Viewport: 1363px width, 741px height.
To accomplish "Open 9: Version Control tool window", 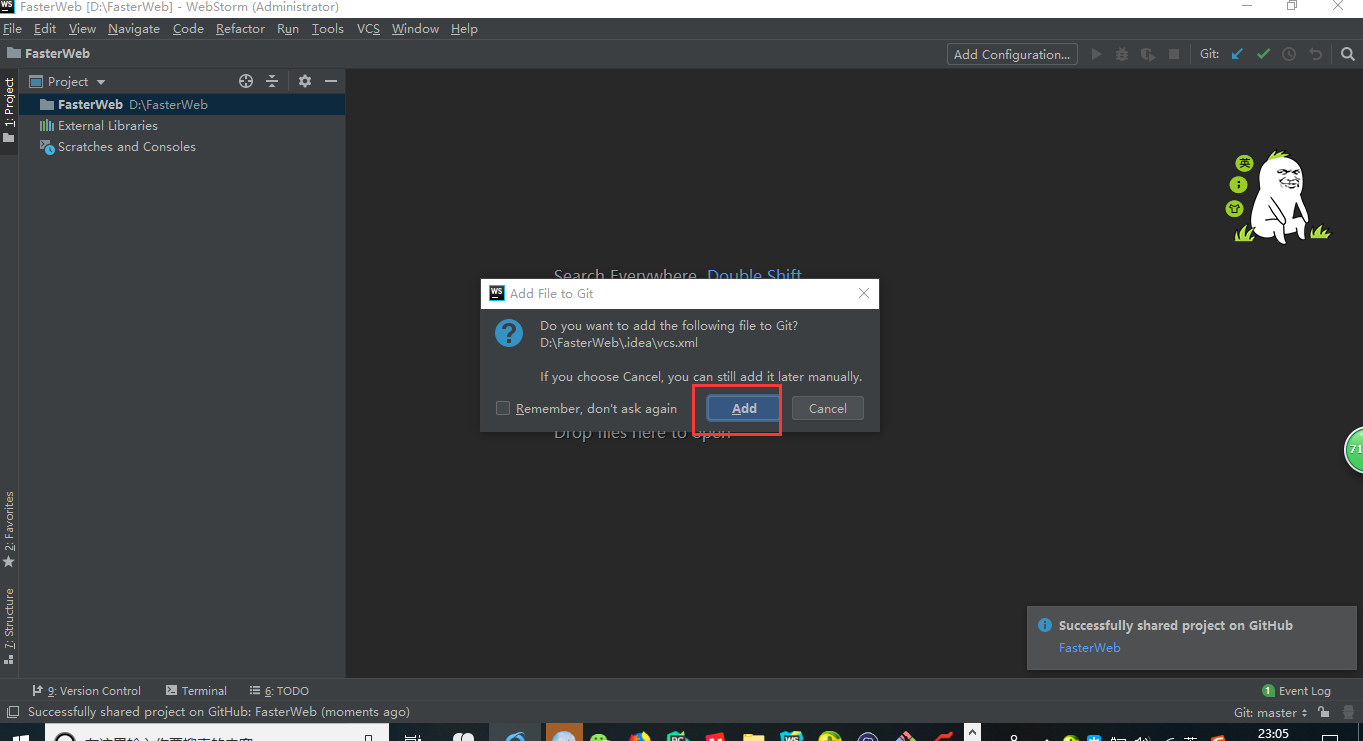I will [x=86, y=690].
